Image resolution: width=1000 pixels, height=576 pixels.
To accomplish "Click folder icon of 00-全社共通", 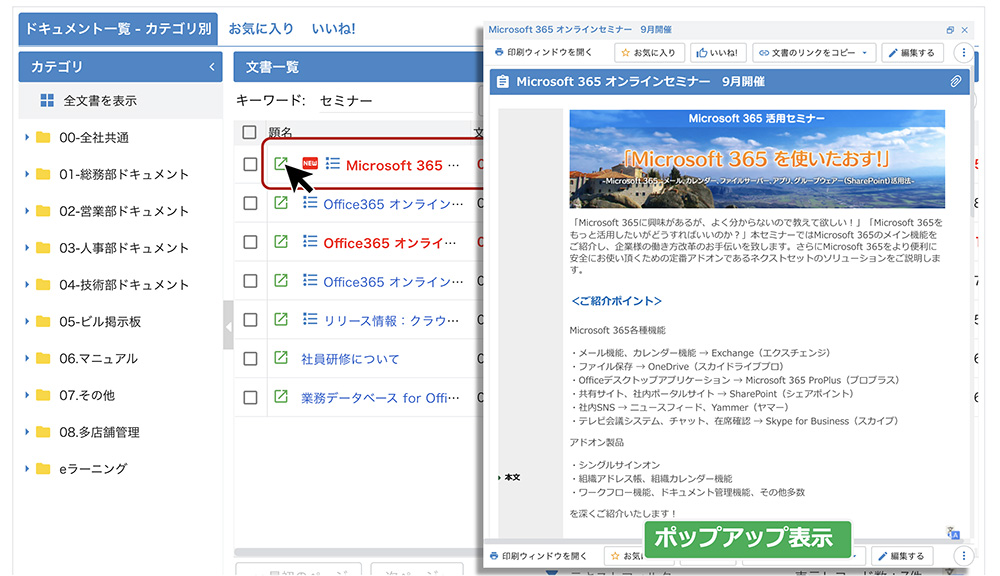I will click(43, 137).
